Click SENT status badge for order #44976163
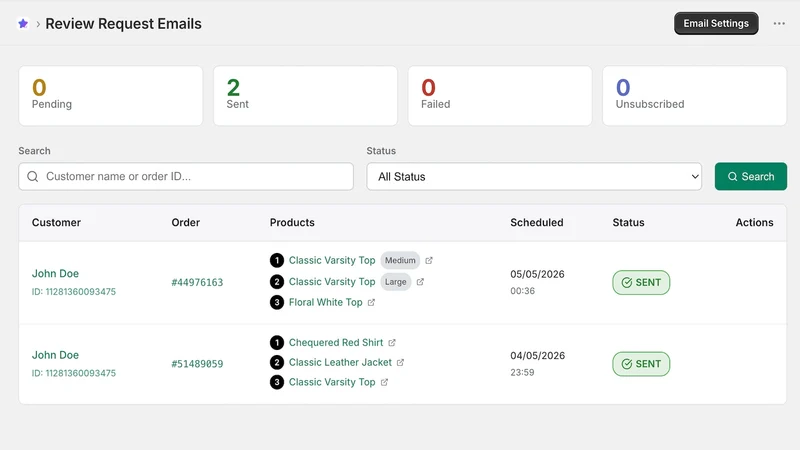The image size is (800, 450). coord(641,283)
